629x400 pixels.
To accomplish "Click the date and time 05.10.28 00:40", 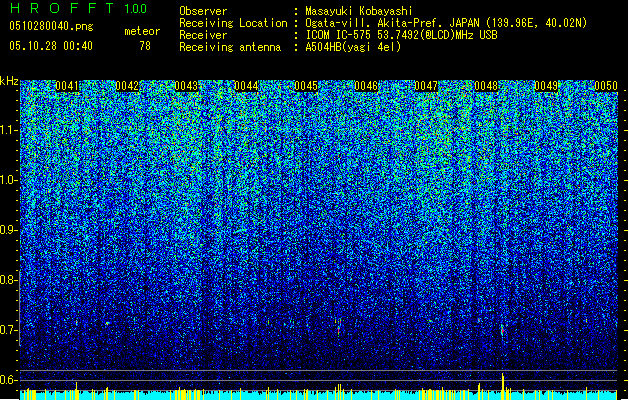I will (51, 46).
